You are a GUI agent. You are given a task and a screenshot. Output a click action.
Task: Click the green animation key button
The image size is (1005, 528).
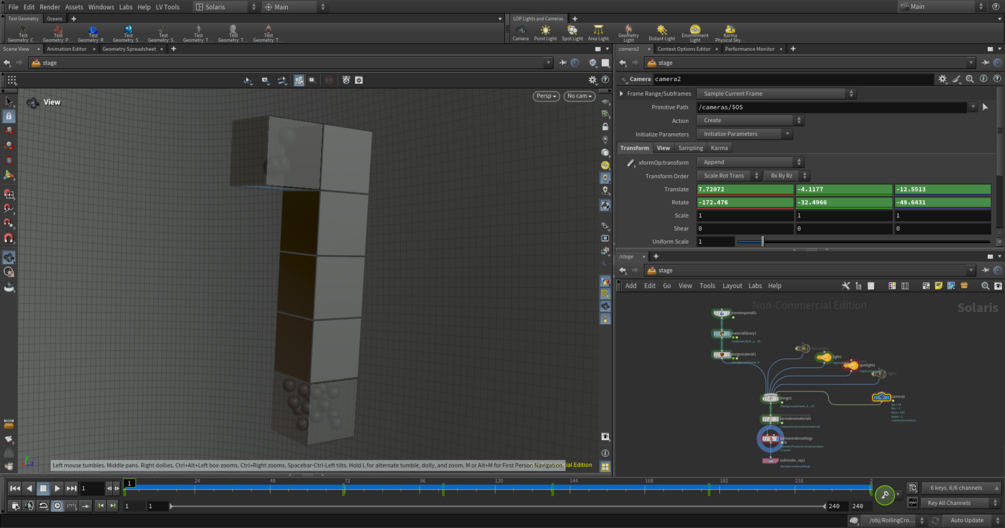(x=885, y=495)
